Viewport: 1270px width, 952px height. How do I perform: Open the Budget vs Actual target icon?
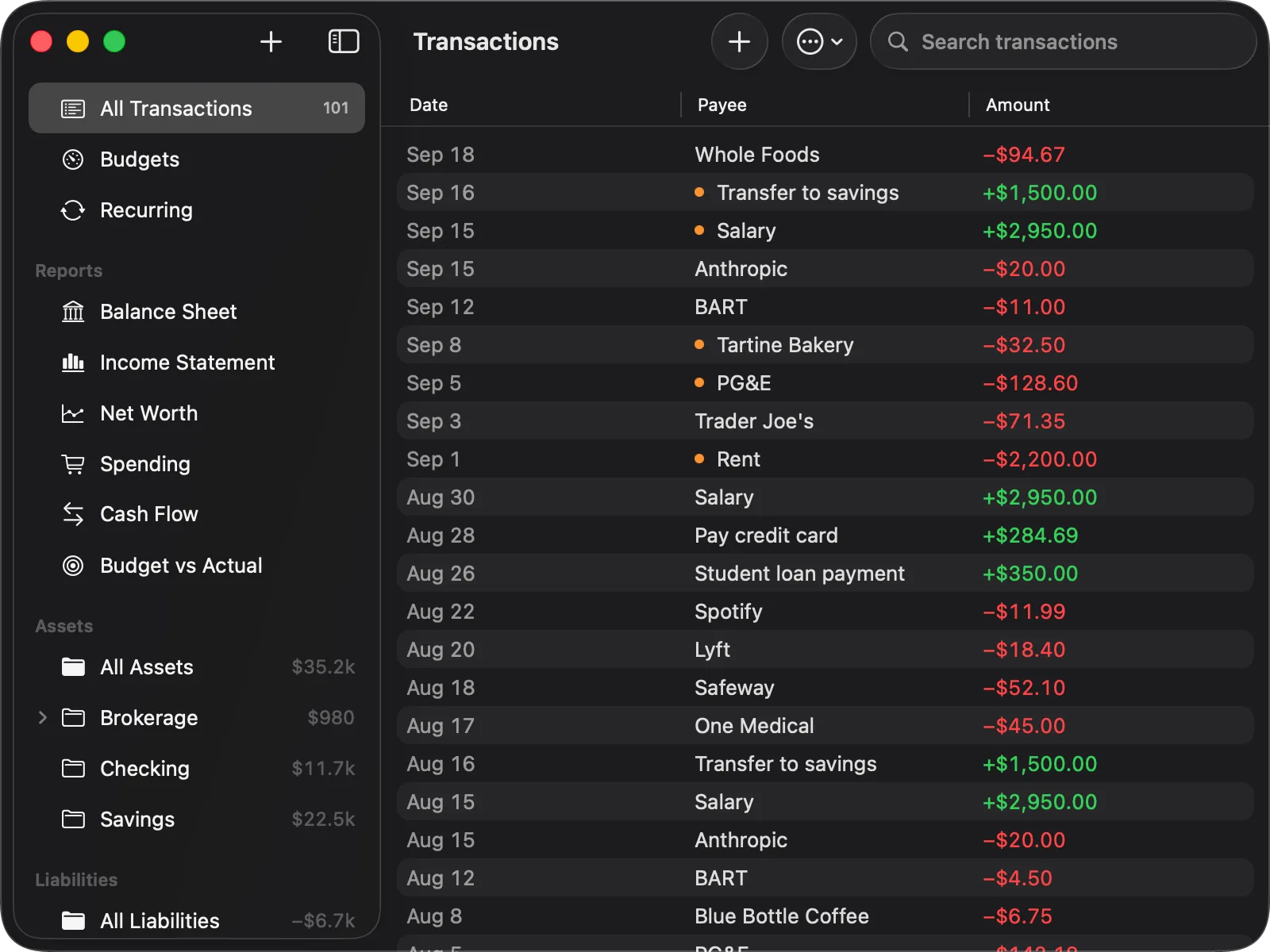click(x=73, y=566)
